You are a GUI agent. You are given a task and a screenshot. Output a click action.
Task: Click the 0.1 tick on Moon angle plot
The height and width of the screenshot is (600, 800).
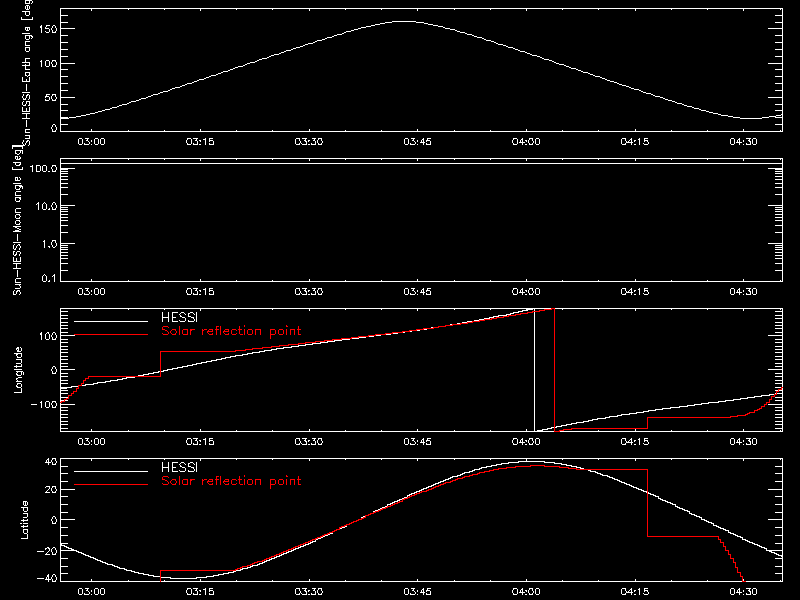coord(49,278)
